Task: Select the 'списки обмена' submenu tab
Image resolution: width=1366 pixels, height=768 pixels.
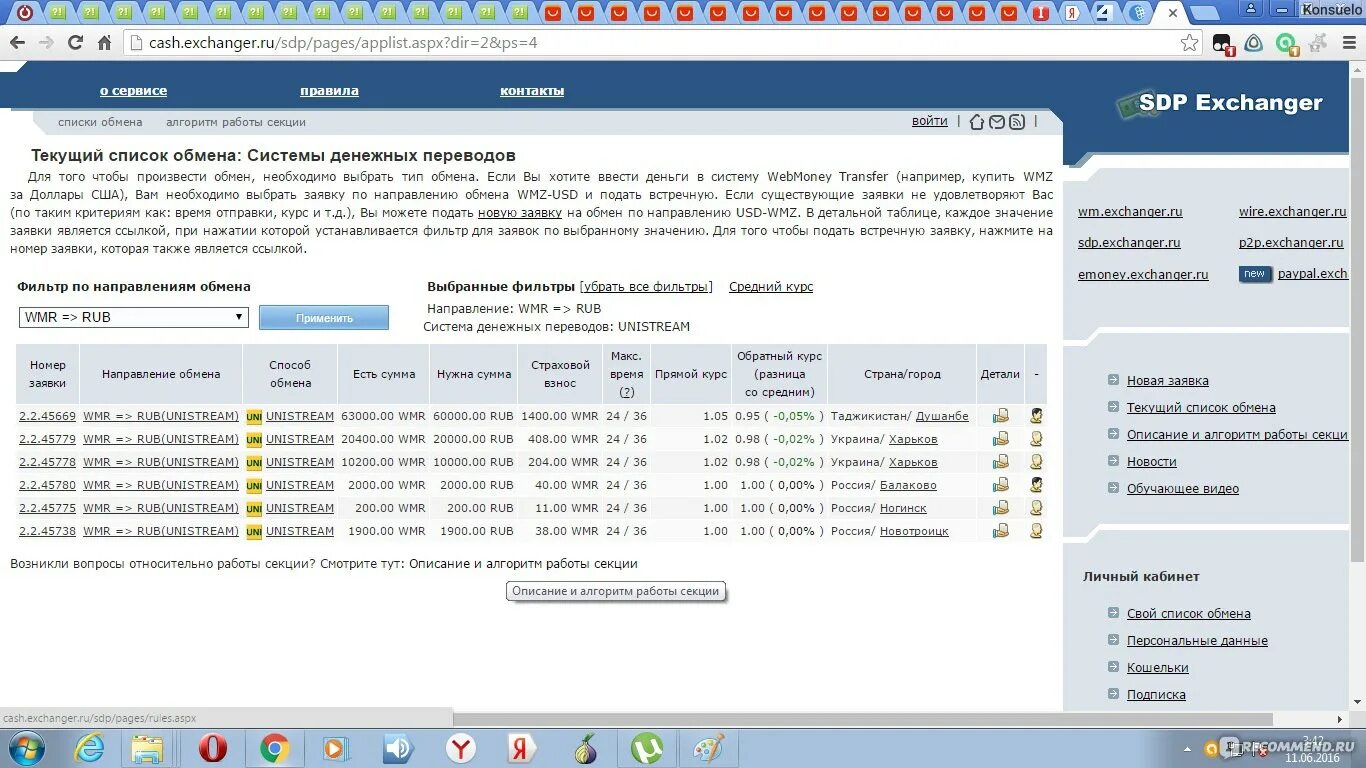Action: click(x=100, y=122)
